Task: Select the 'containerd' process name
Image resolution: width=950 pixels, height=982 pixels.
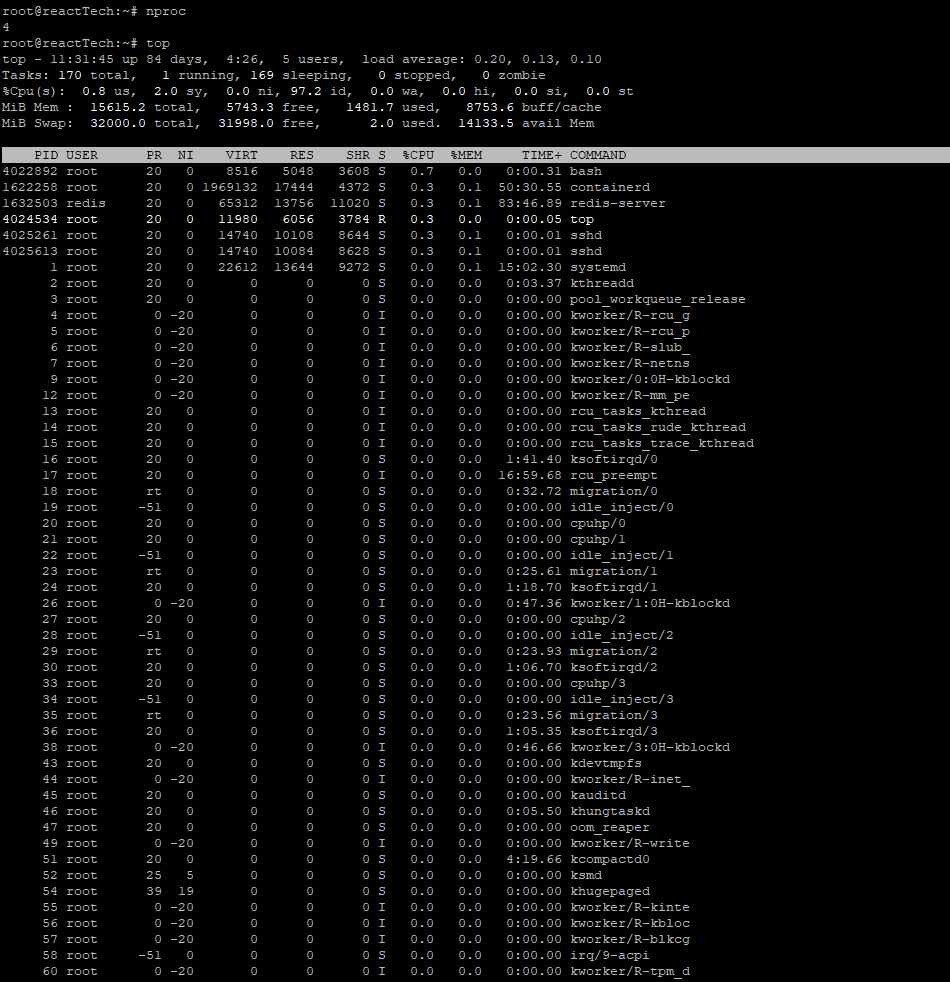Action: 610,187
